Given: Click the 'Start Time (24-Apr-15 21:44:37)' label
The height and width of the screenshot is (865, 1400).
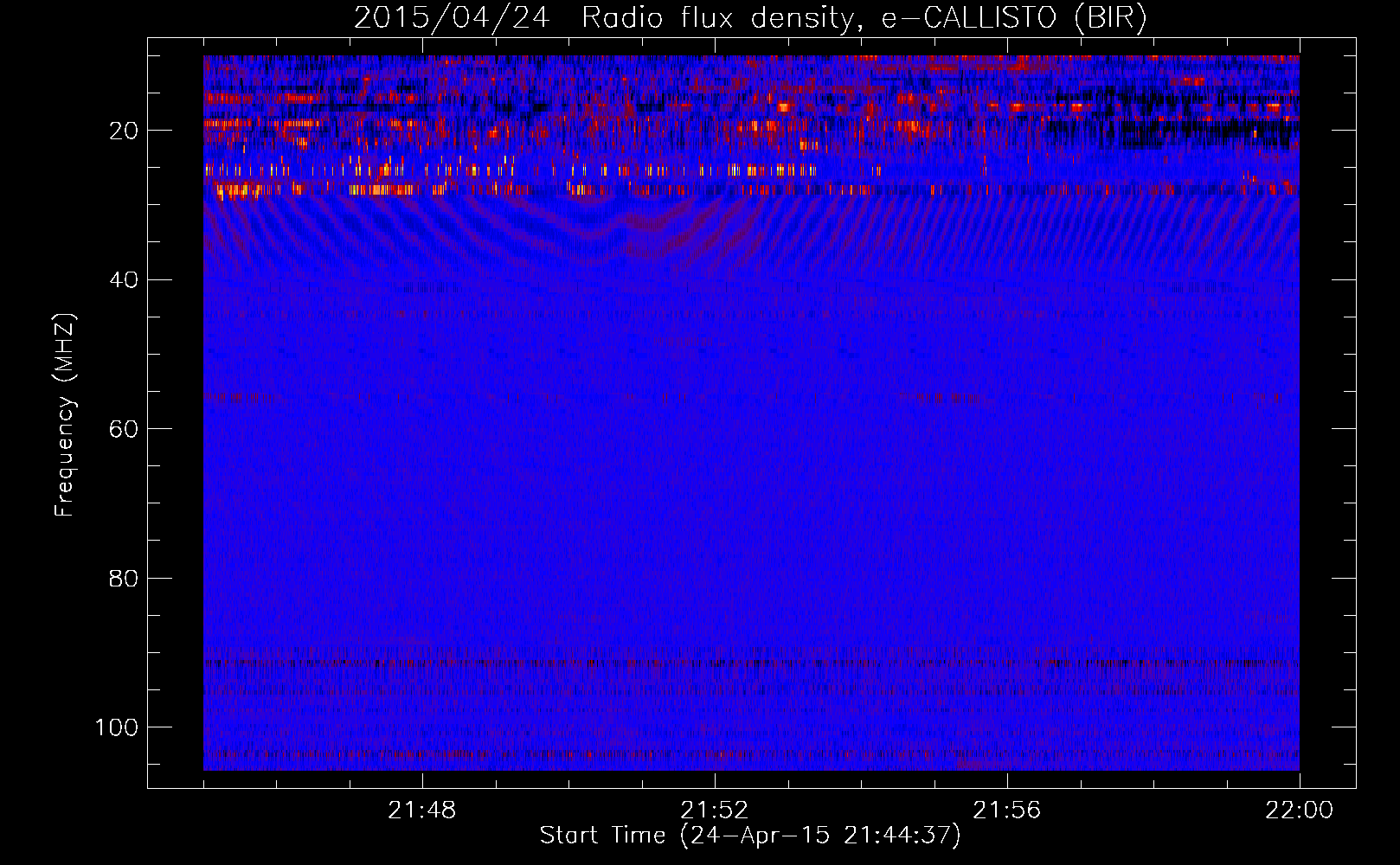Looking at the screenshot, I should (750, 836).
